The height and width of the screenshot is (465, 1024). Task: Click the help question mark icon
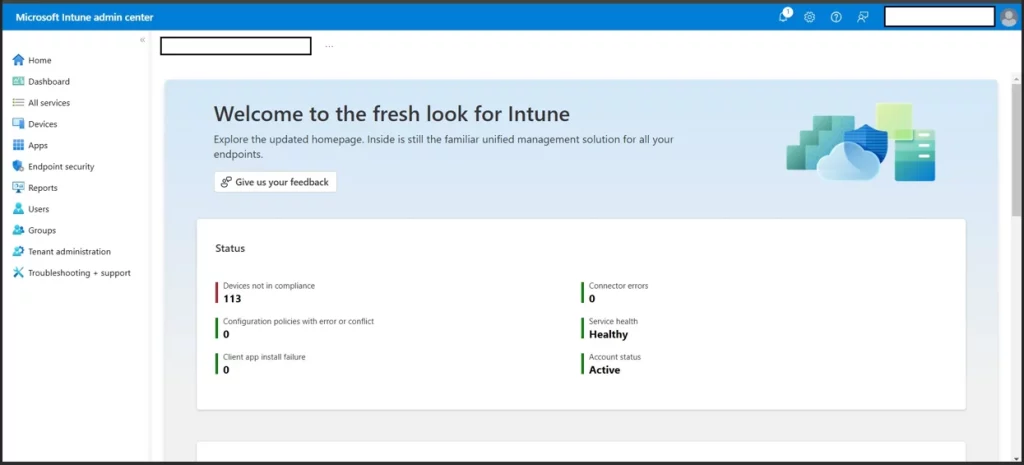(x=836, y=17)
